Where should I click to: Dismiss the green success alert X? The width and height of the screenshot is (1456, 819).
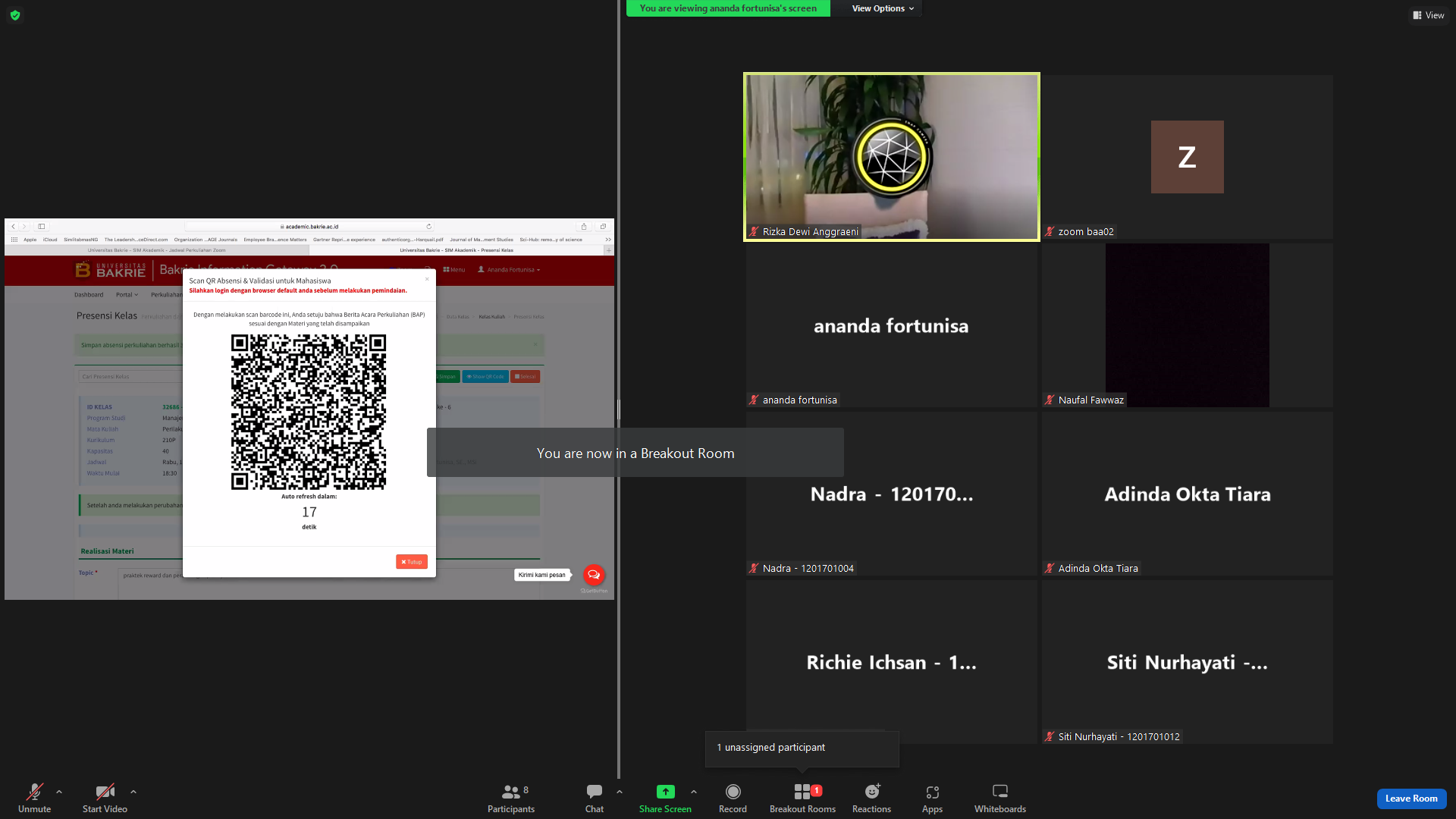pyautogui.click(x=535, y=344)
